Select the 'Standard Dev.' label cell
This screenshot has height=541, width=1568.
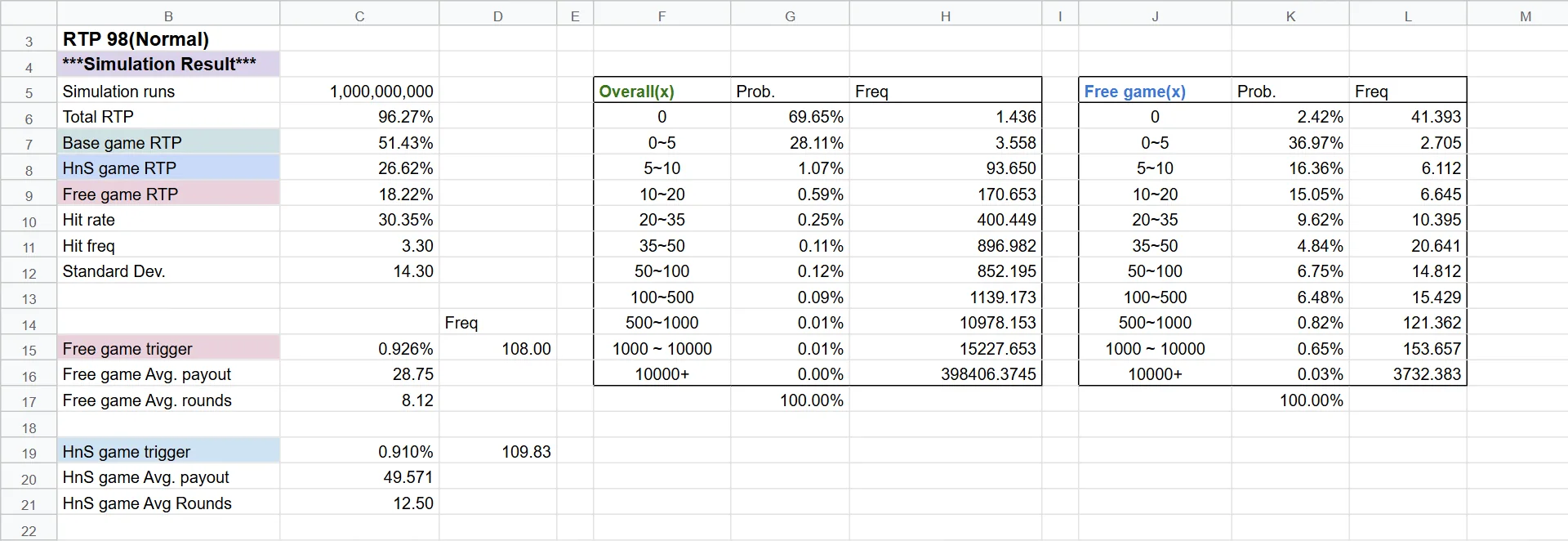click(168, 271)
